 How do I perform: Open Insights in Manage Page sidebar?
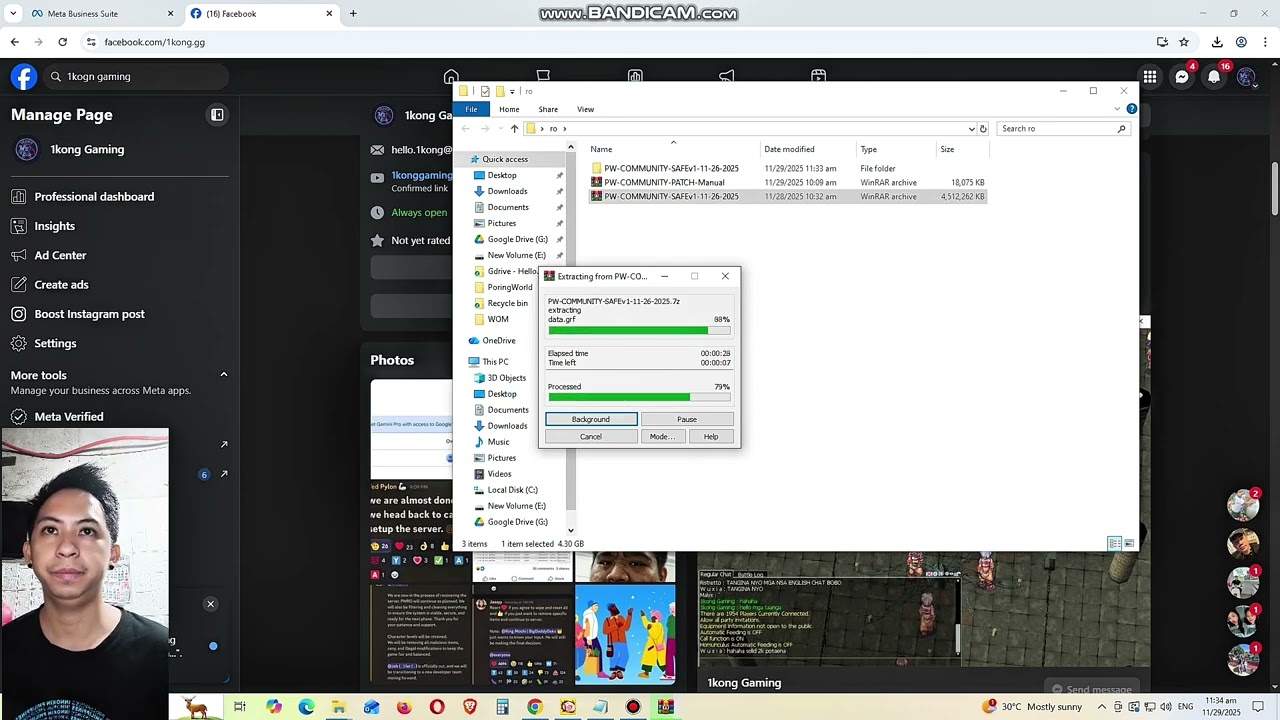pyautogui.click(x=54, y=226)
